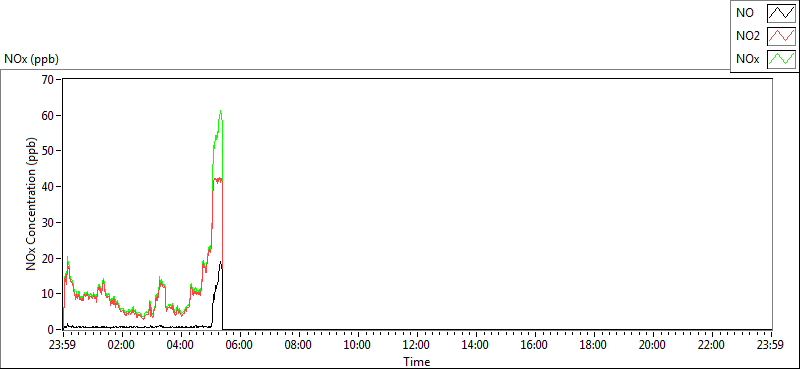Click the 'Time' x-axis label

(417, 362)
